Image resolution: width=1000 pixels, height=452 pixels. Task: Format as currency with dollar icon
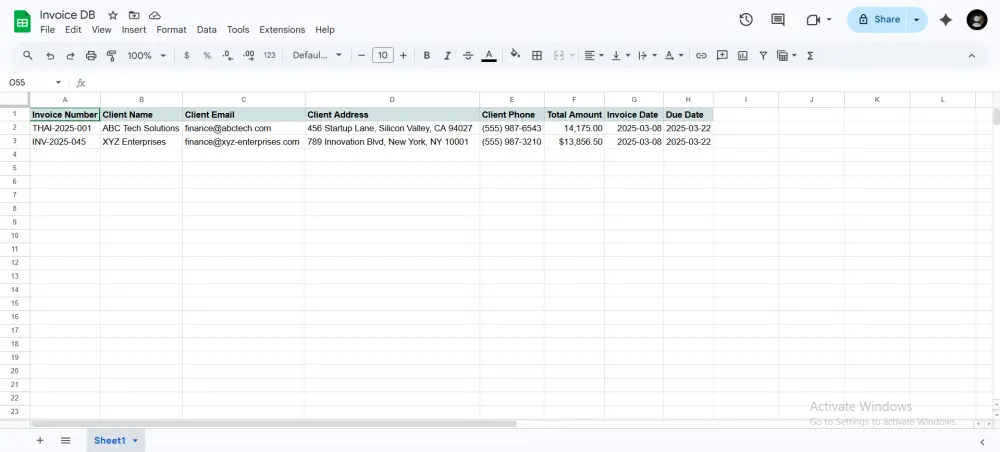tap(186, 55)
